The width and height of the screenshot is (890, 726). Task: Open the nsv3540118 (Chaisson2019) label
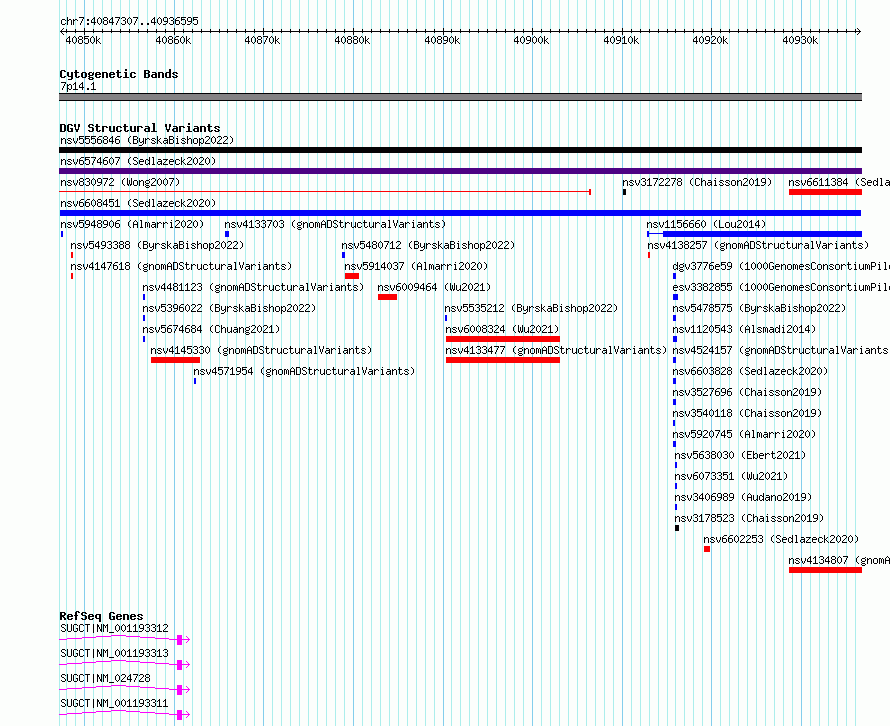pos(748,413)
